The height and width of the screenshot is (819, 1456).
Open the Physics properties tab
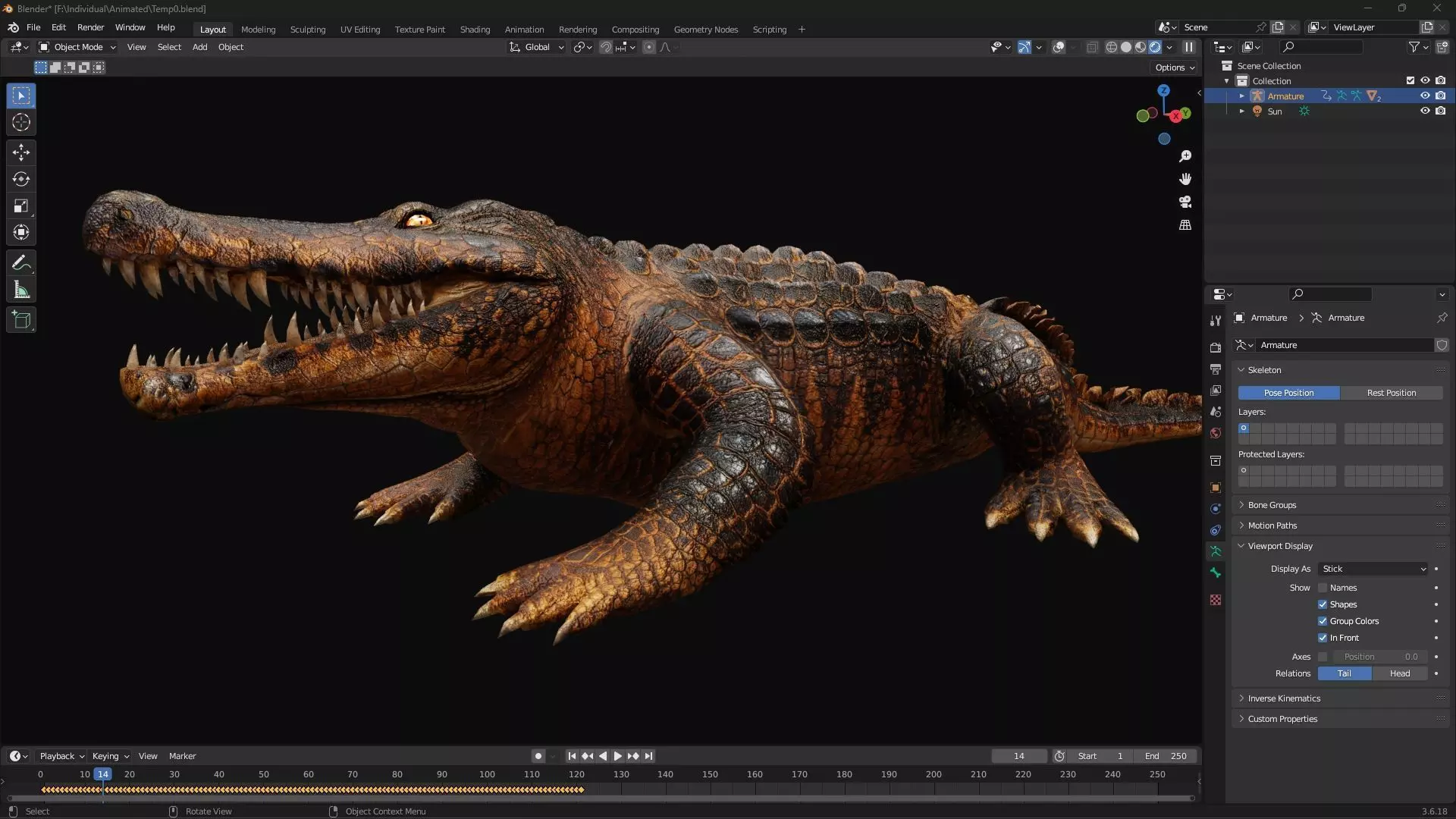[1216, 509]
